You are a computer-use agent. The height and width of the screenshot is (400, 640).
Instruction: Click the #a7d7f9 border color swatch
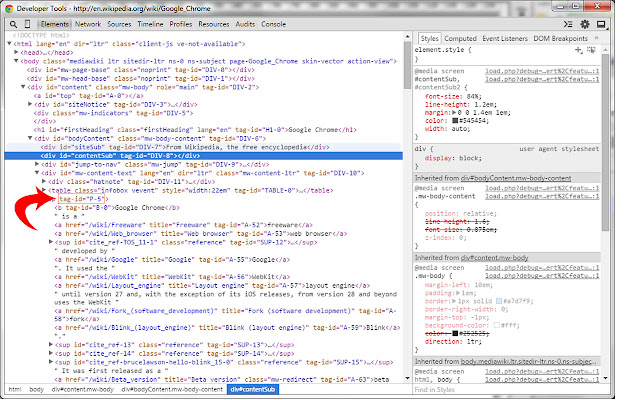click(x=498, y=301)
